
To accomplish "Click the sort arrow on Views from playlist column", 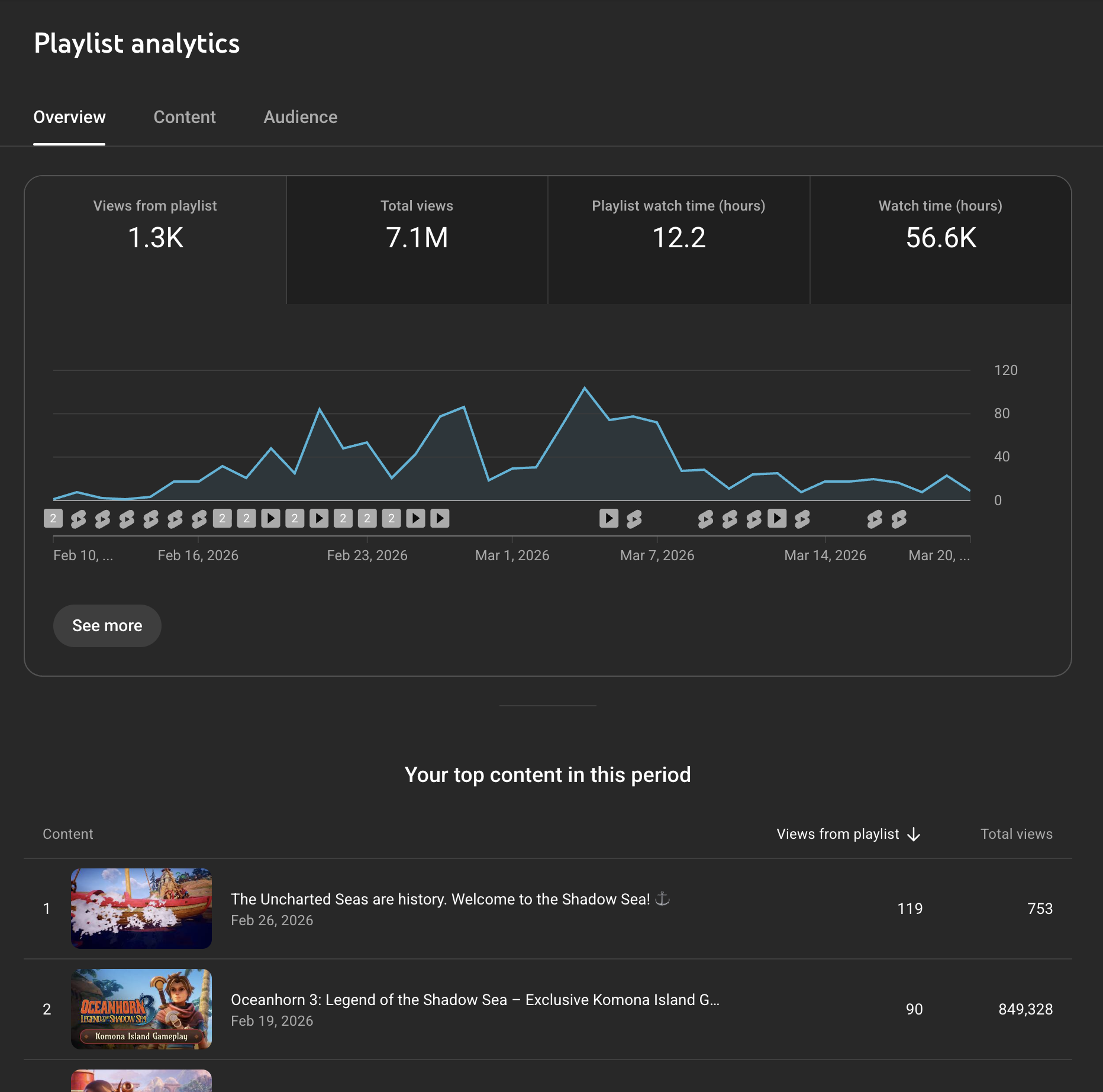I will (915, 834).
